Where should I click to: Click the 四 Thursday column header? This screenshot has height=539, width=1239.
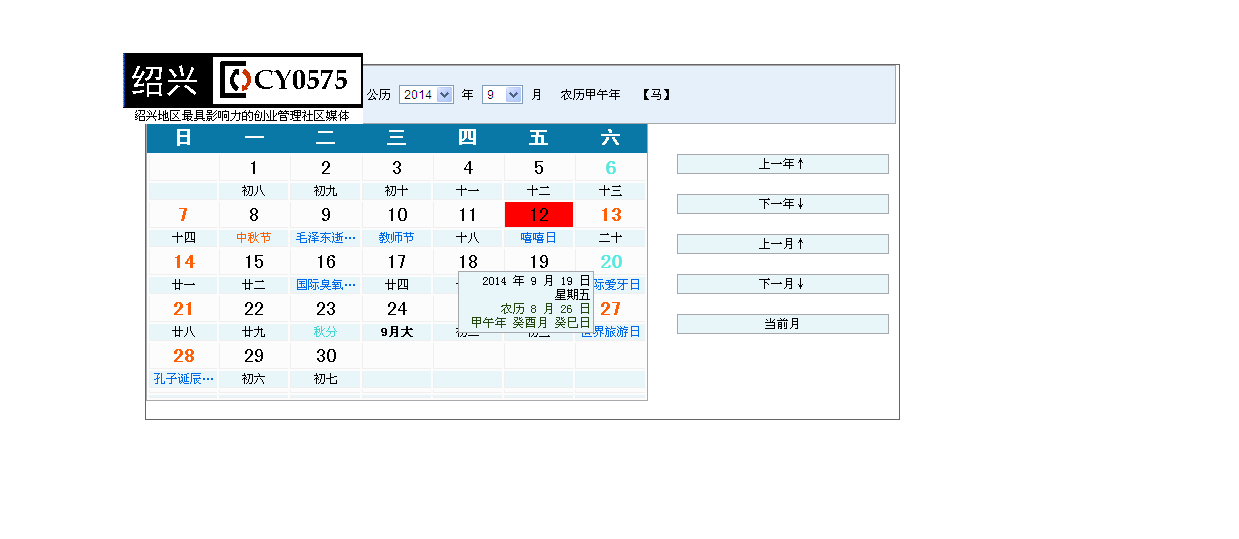click(468, 138)
